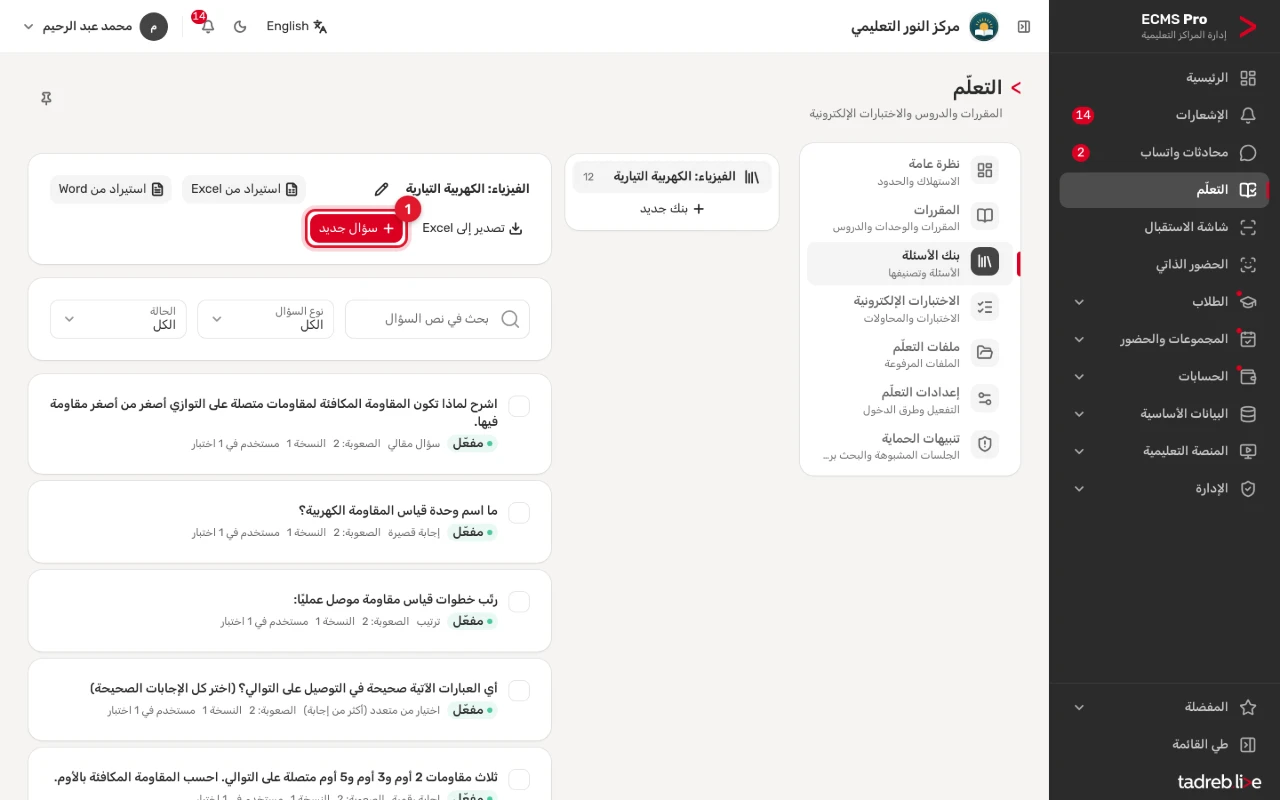Open the نوع السؤال filter dropdown
This screenshot has width=1280, height=800.
[266, 319]
